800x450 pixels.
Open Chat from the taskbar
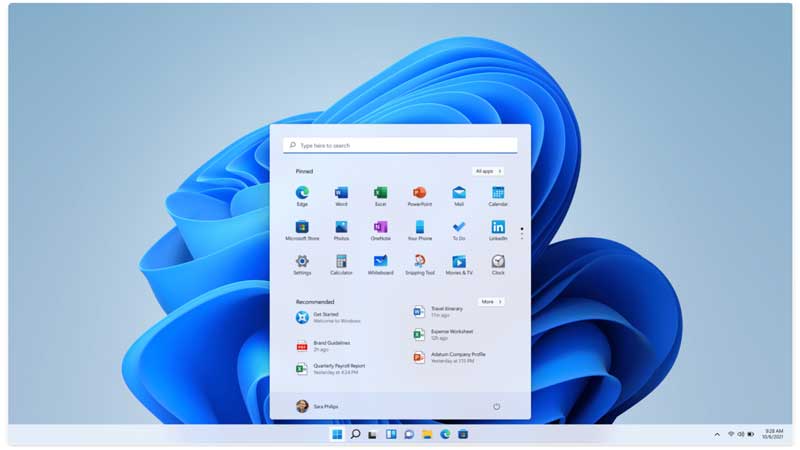coord(409,434)
